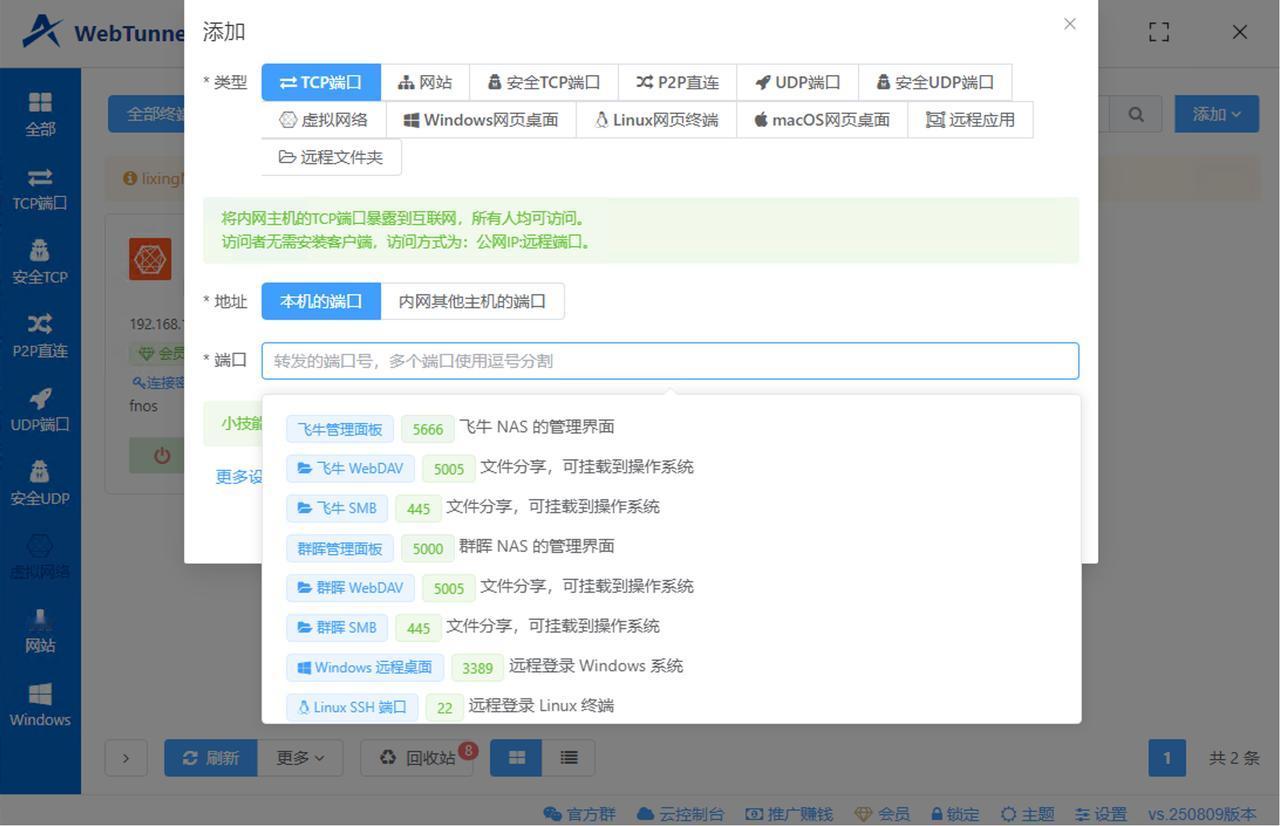This screenshot has width=1280, height=826.
Task: Click the power button on the device card
Action: tap(161, 456)
